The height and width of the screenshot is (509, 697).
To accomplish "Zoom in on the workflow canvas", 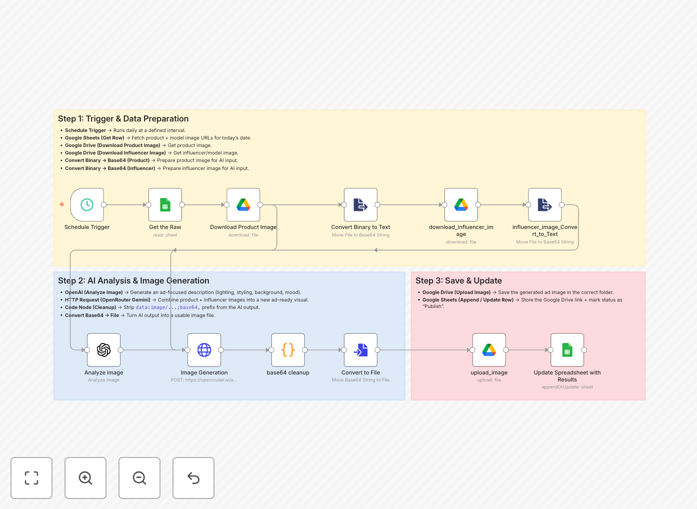I will coord(85,478).
